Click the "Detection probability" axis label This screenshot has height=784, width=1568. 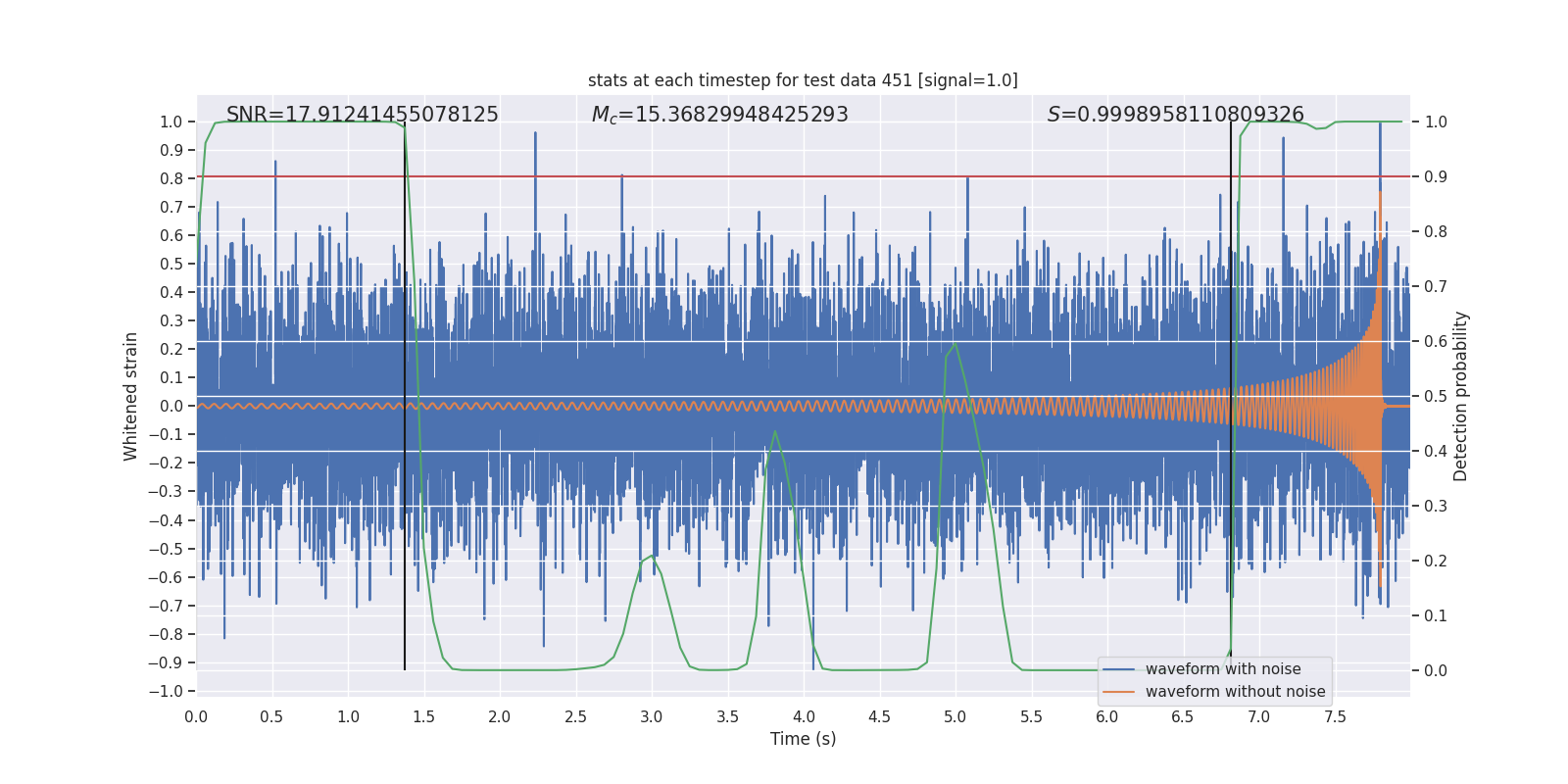pos(1461,396)
